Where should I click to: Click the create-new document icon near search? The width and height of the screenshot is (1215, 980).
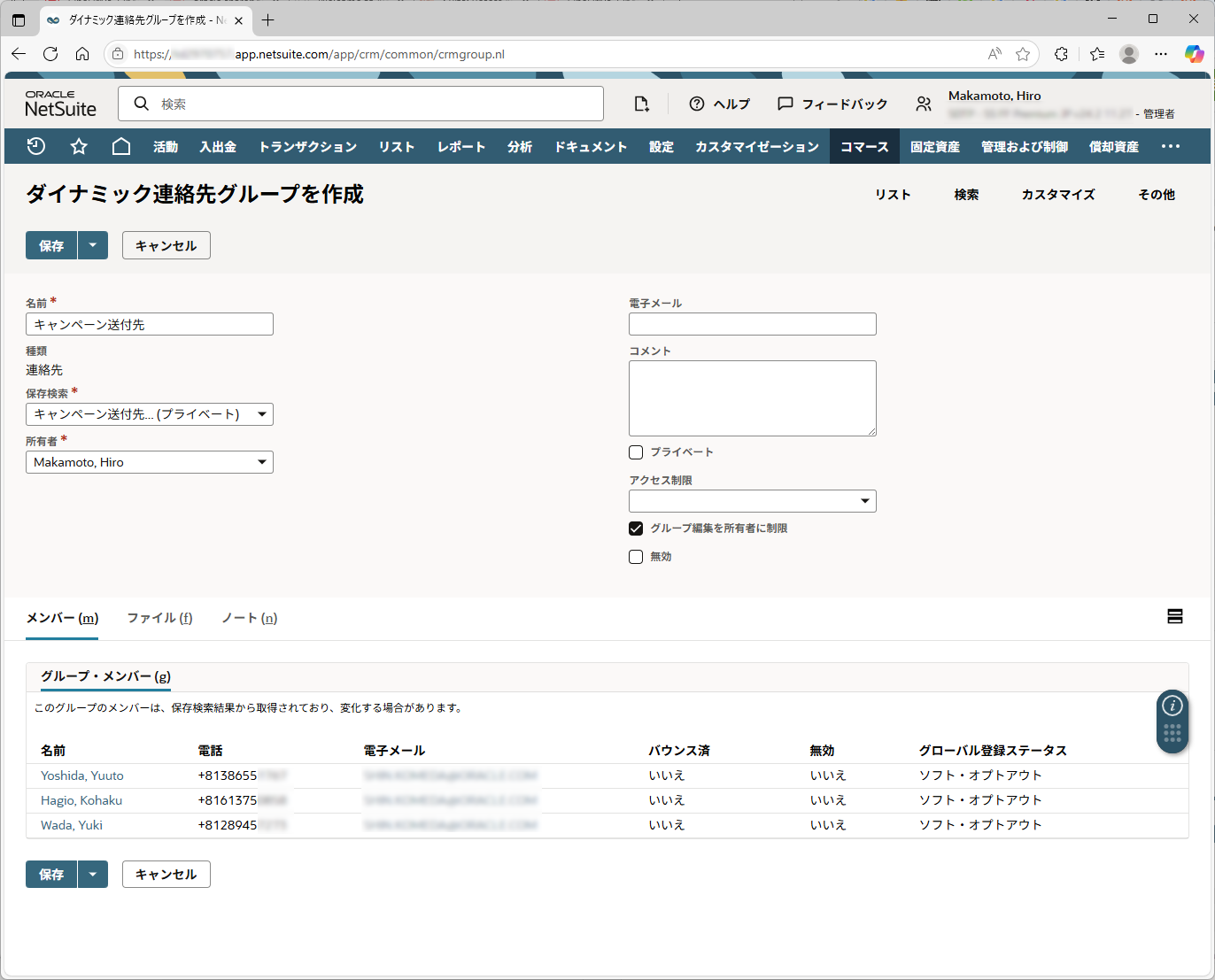click(642, 104)
